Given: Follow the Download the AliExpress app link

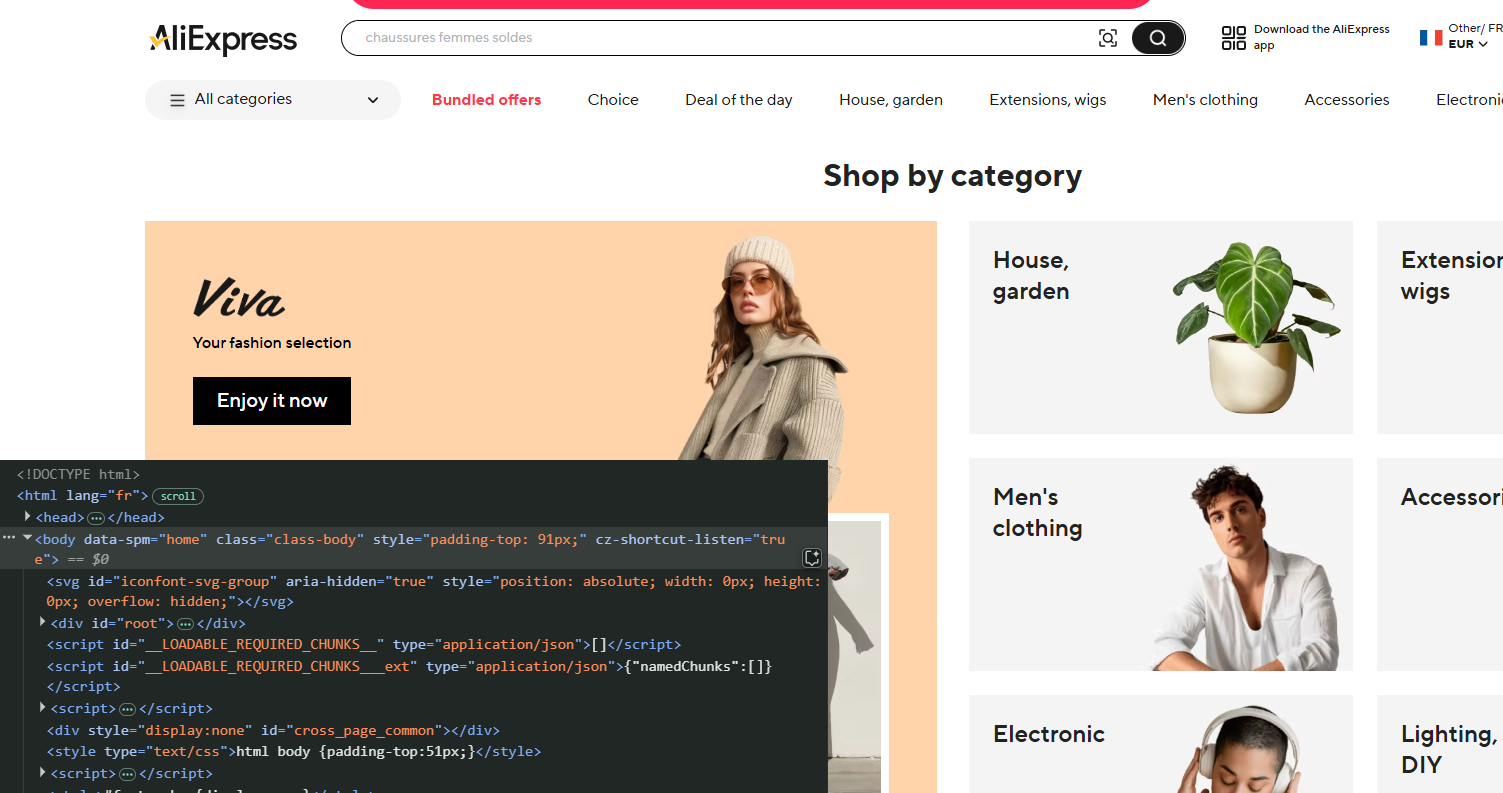Looking at the screenshot, I should [1322, 36].
